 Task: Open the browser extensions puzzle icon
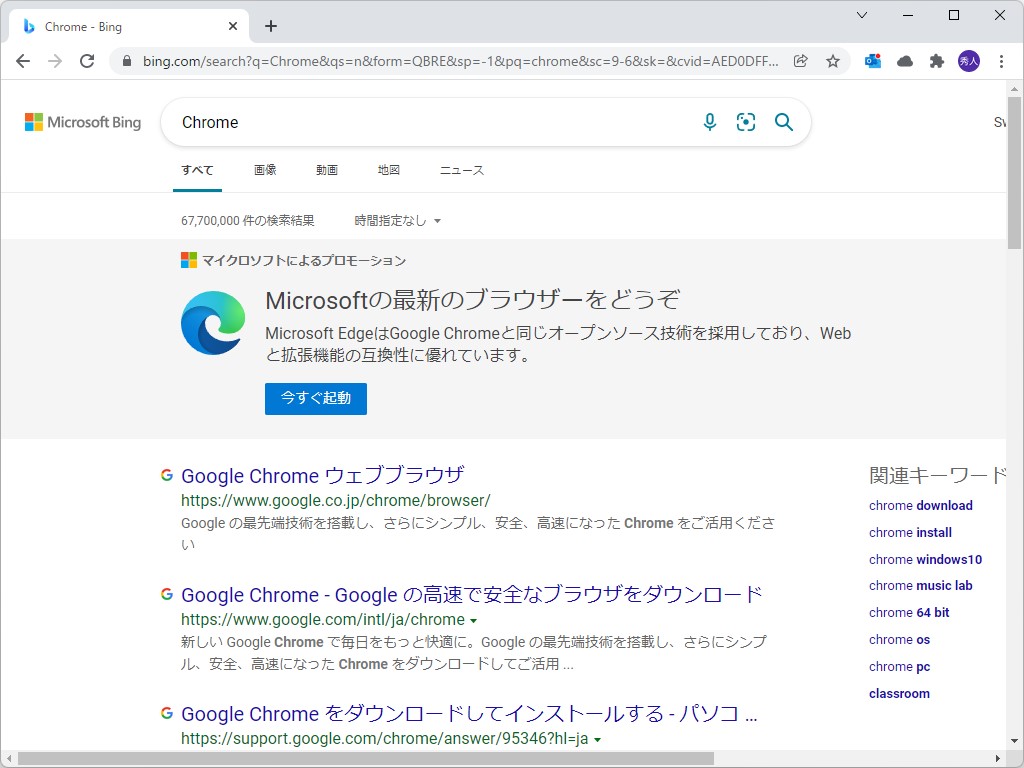coord(936,61)
